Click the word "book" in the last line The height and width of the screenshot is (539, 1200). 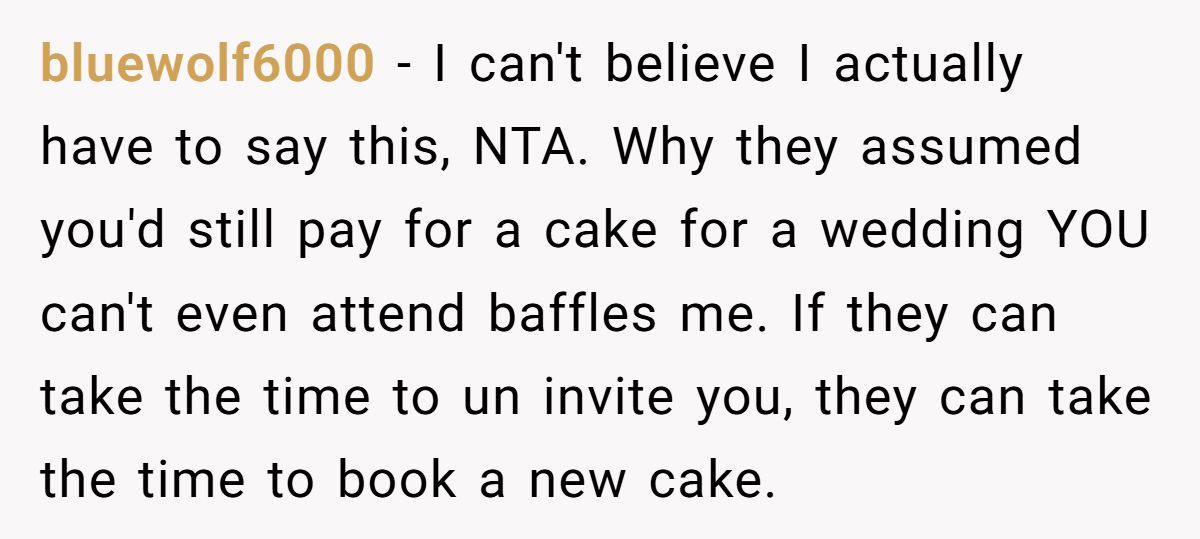(x=397, y=480)
